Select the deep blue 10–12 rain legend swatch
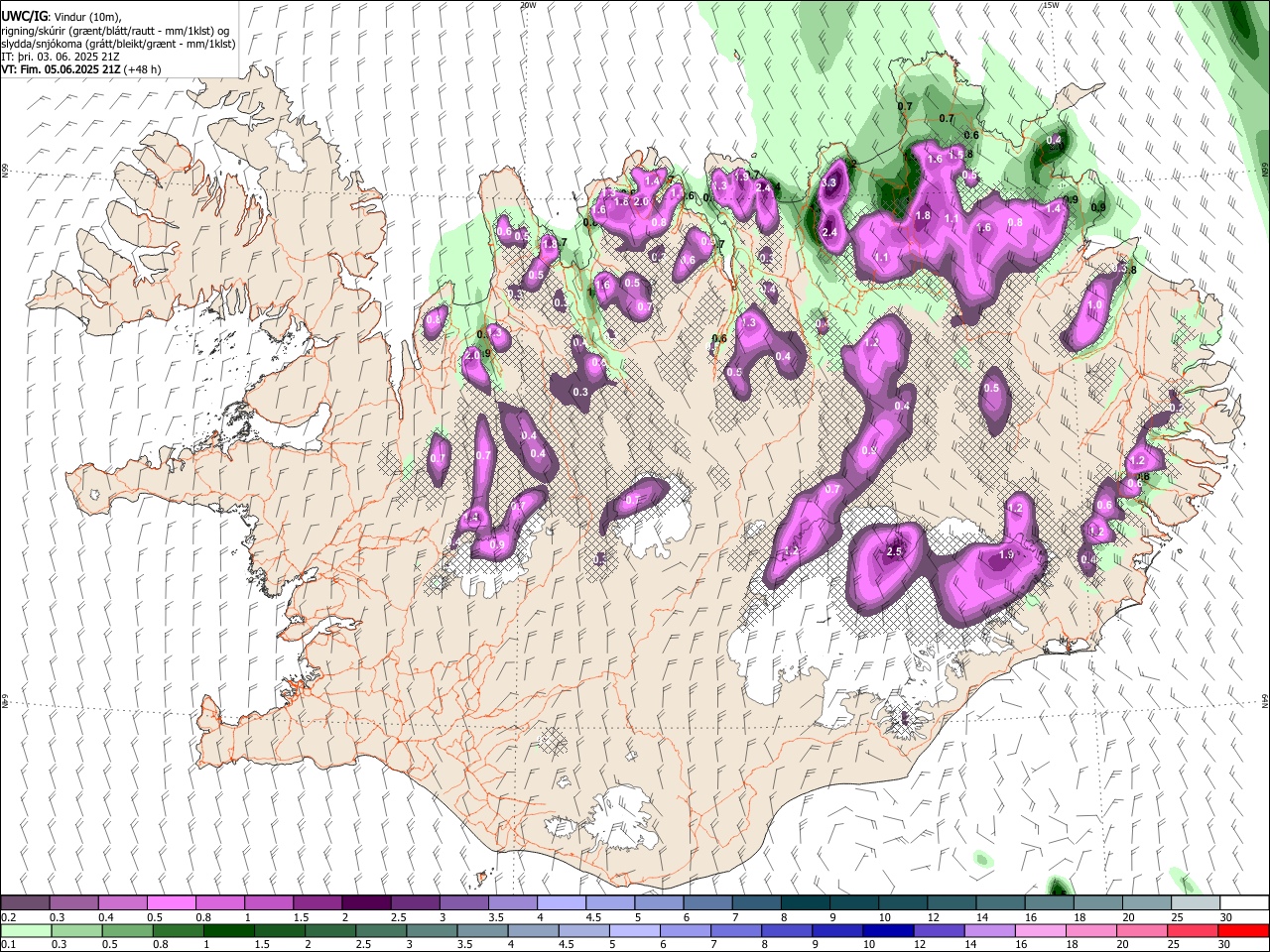The image size is (1270, 952). coord(886,930)
